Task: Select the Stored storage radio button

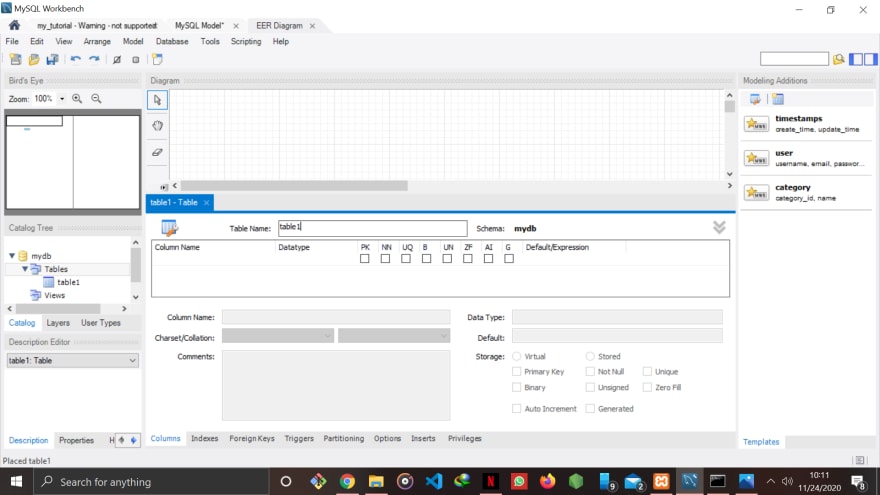Action: click(590, 356)
